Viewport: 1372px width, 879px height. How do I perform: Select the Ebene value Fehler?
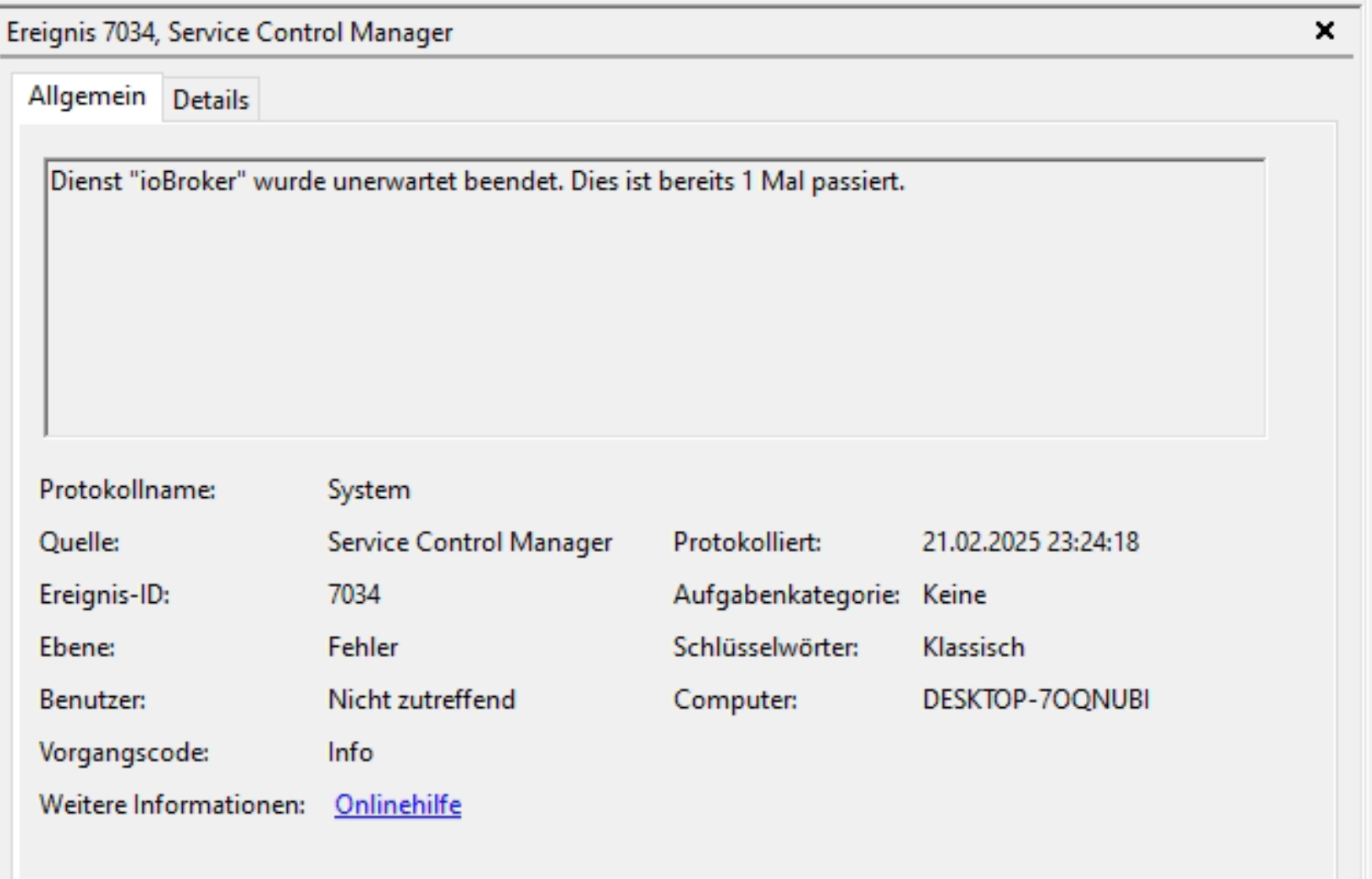coord(362,647)
